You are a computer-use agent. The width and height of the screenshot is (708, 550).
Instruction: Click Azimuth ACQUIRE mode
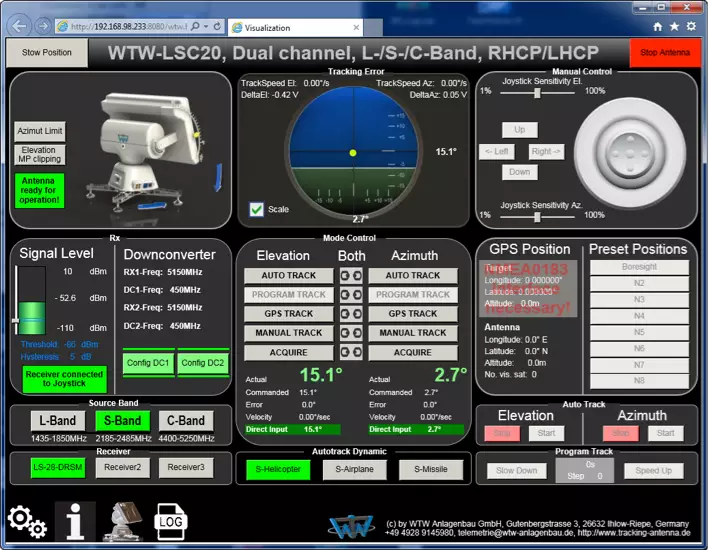[413, 352]
